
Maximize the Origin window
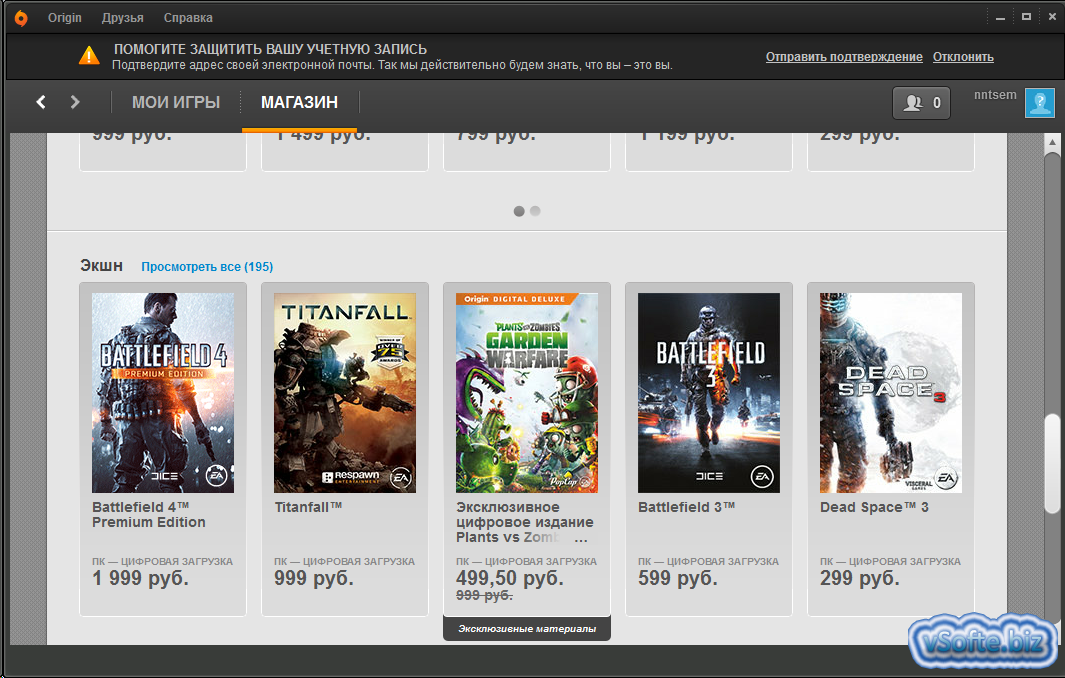pyautogui.click(x=1026, y=17)
